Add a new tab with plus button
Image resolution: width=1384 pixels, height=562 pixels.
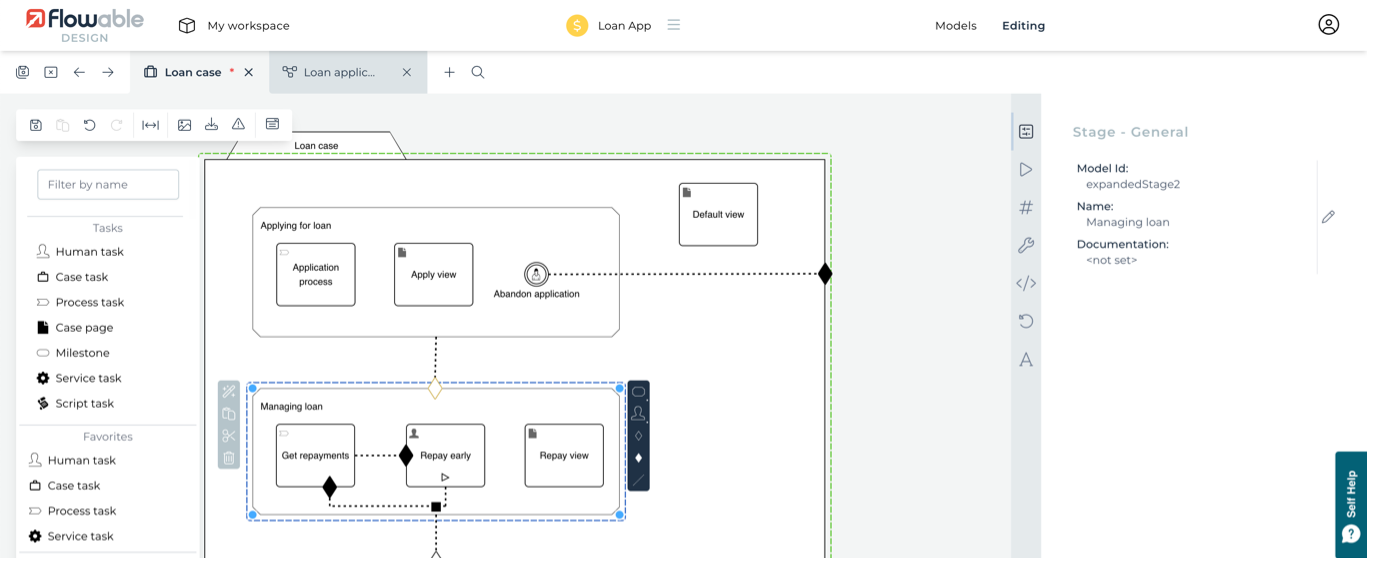pyautogui.click(x=449, y=72)
